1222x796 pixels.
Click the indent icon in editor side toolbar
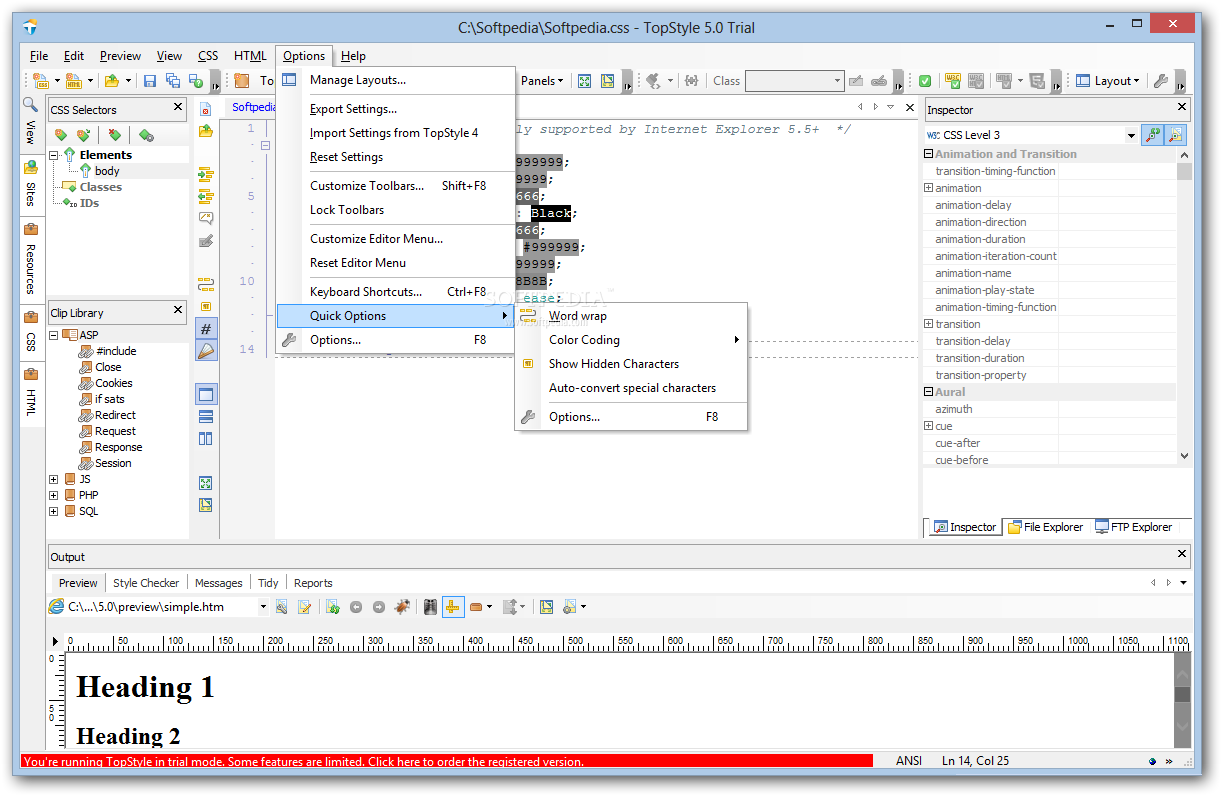pyautogui.click(x=206, y=174)
